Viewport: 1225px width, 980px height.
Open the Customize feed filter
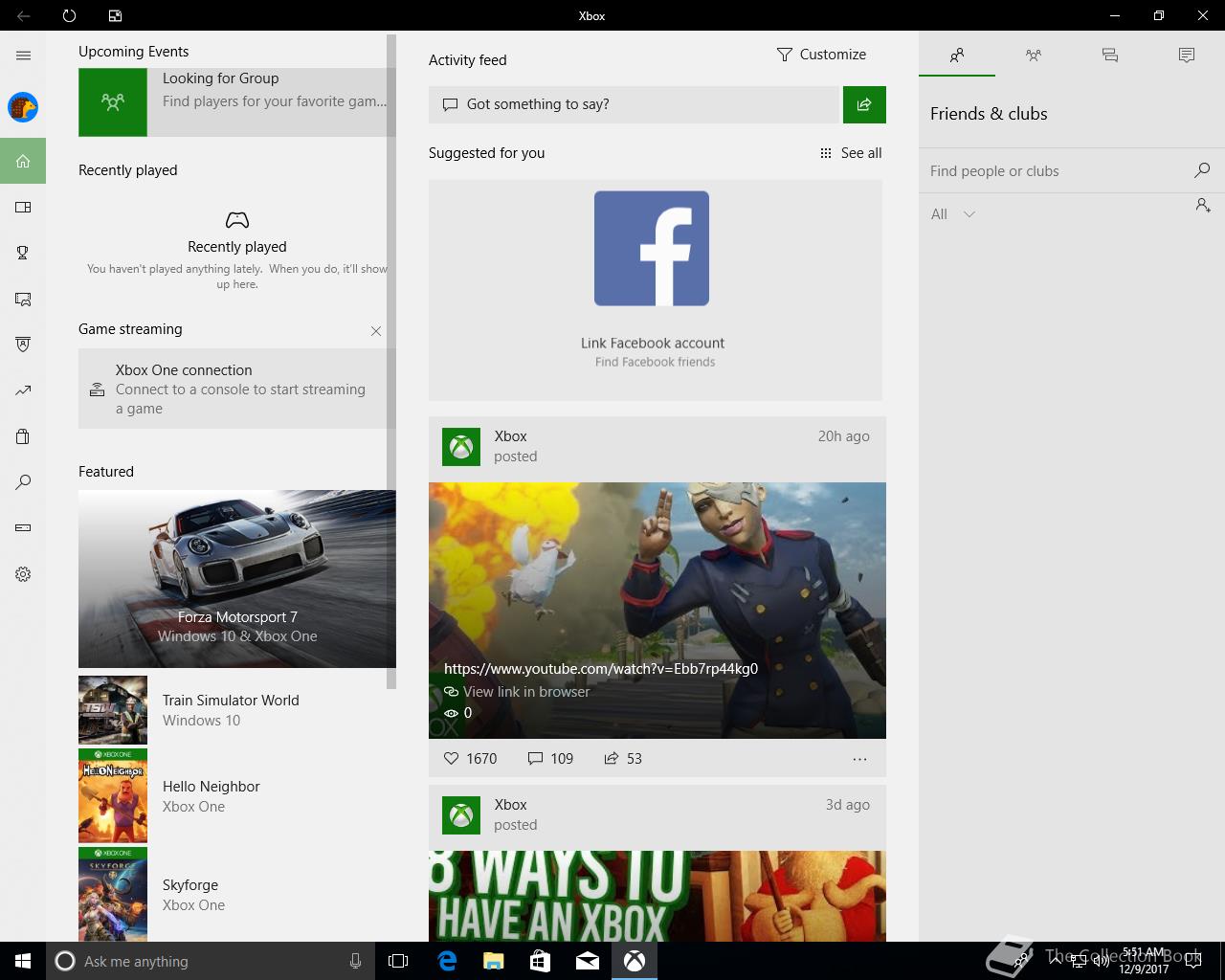(821, 55)
